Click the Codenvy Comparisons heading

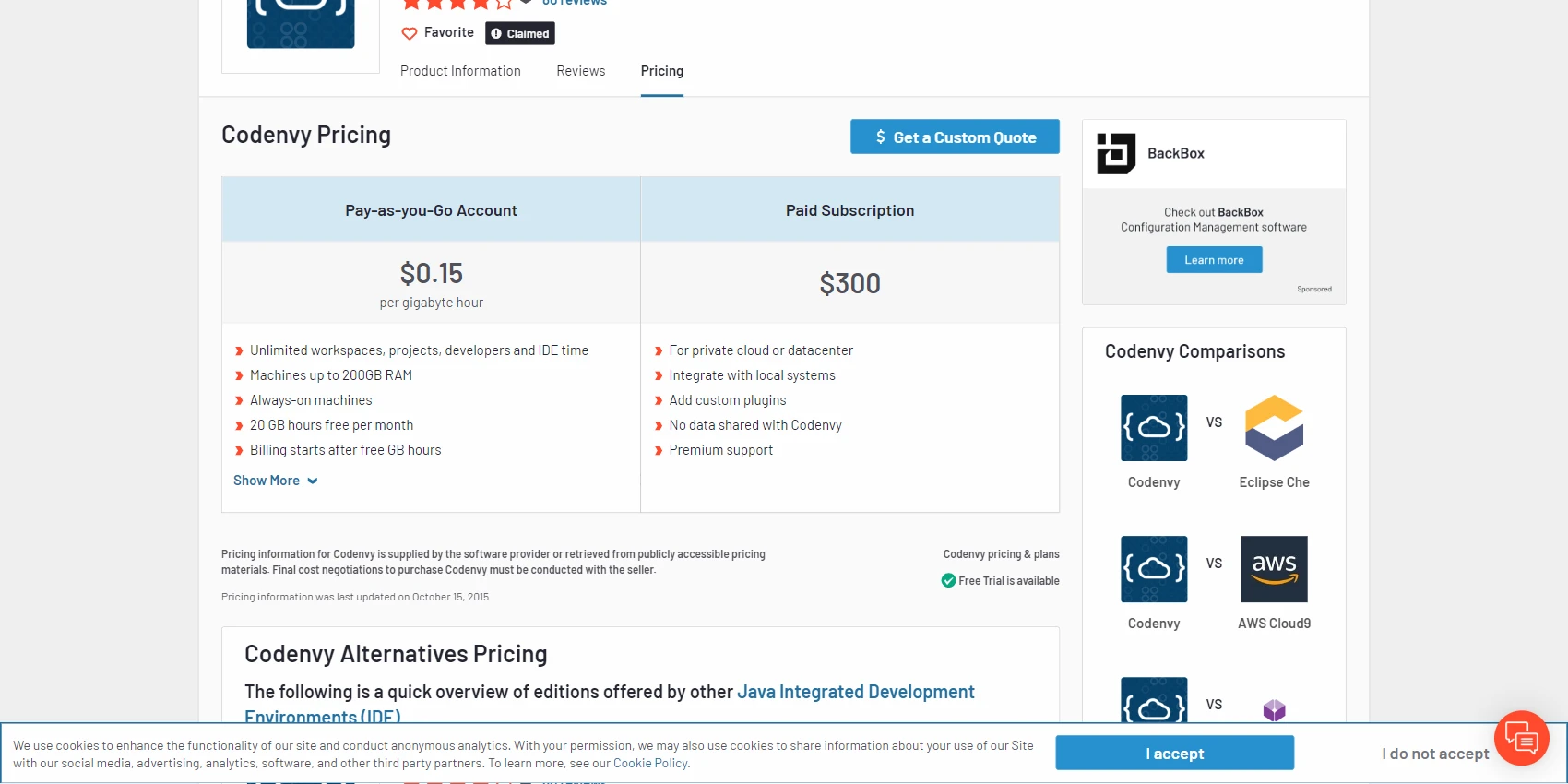click(1194, 351)
